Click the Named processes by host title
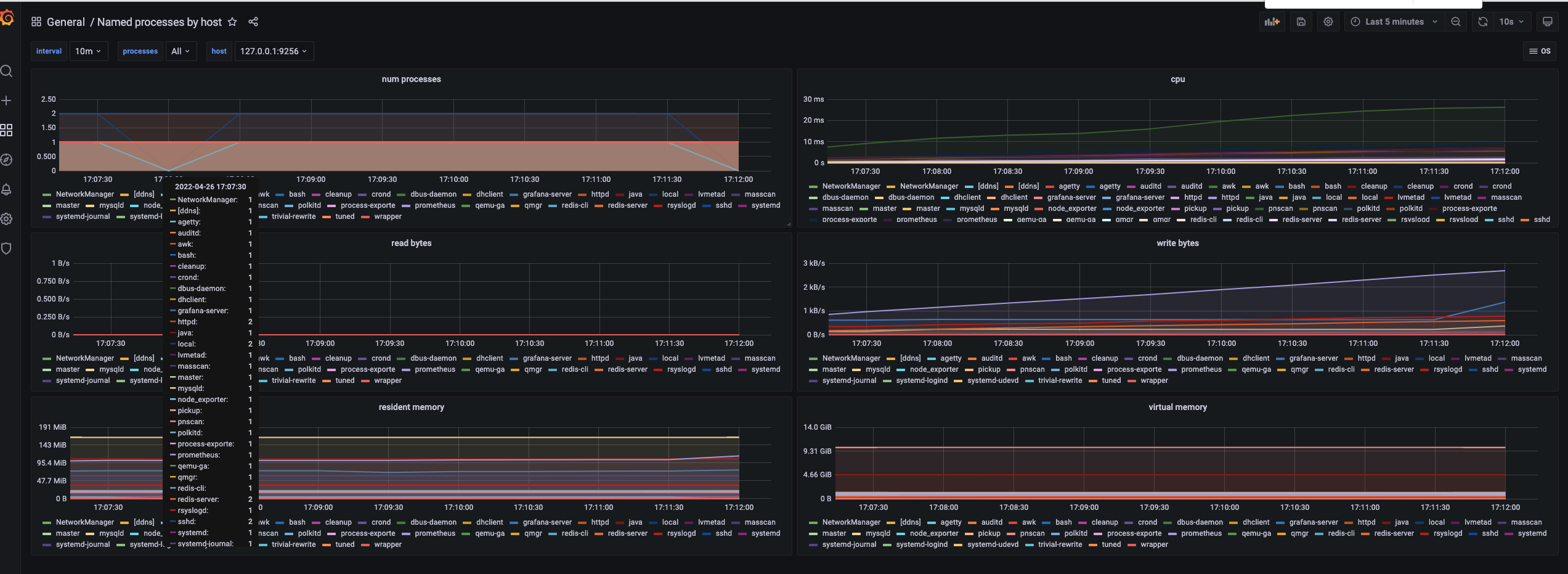Screen dimensions: 1568x574 160,22
